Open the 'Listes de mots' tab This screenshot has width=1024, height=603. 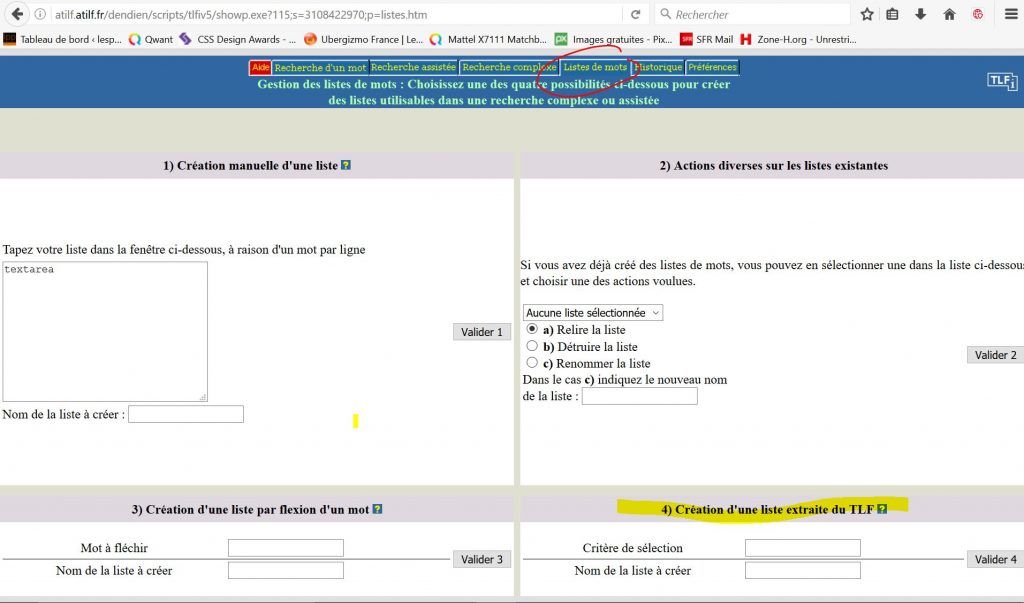click(x=595, y=67)
